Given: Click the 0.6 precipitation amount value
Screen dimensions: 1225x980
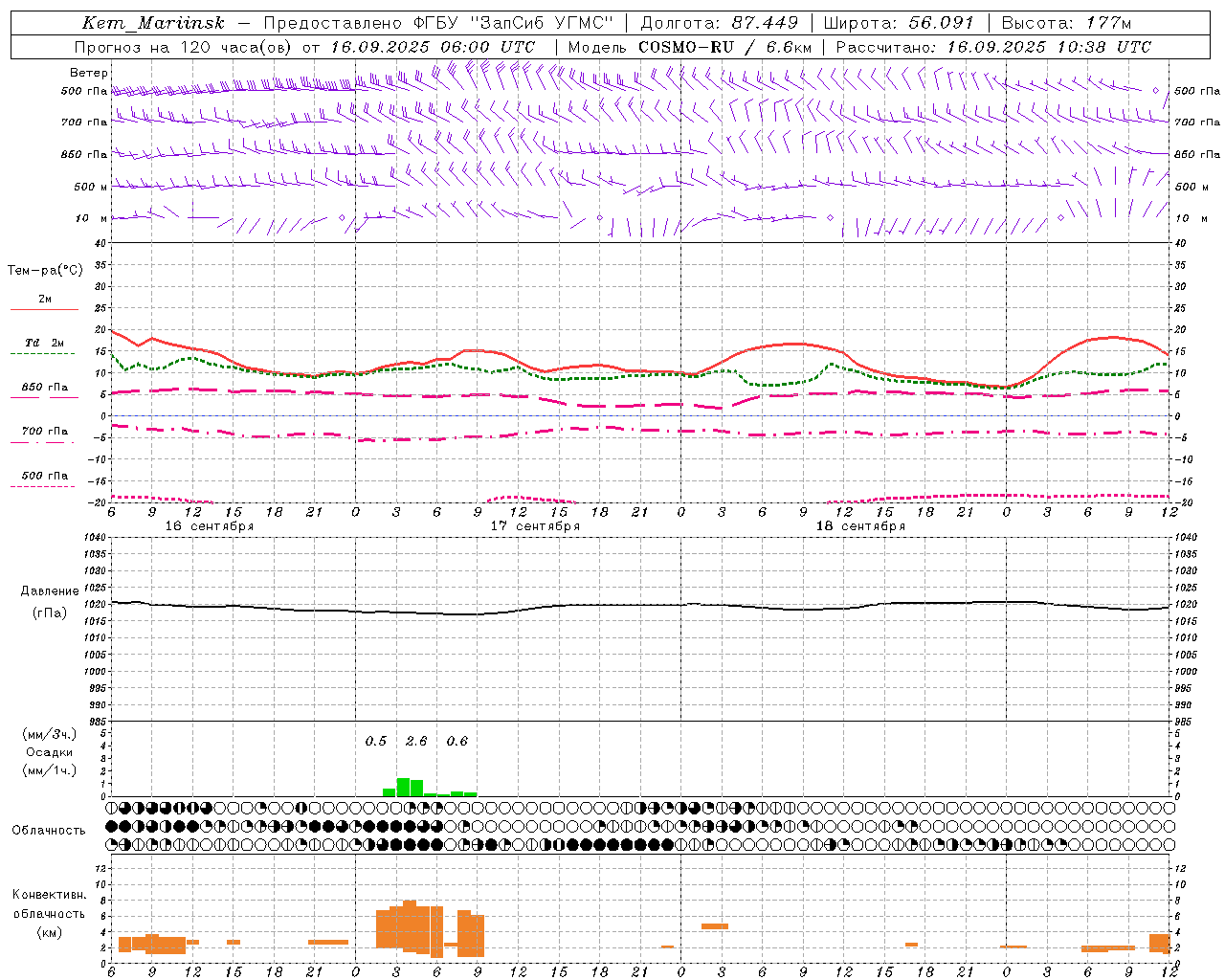Looking at the screenshot, I should pos(457,741).
